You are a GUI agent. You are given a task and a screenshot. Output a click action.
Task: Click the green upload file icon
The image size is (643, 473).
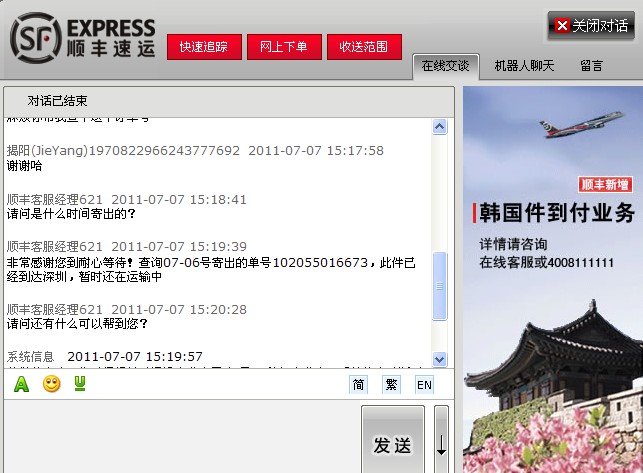pos(80,384)
